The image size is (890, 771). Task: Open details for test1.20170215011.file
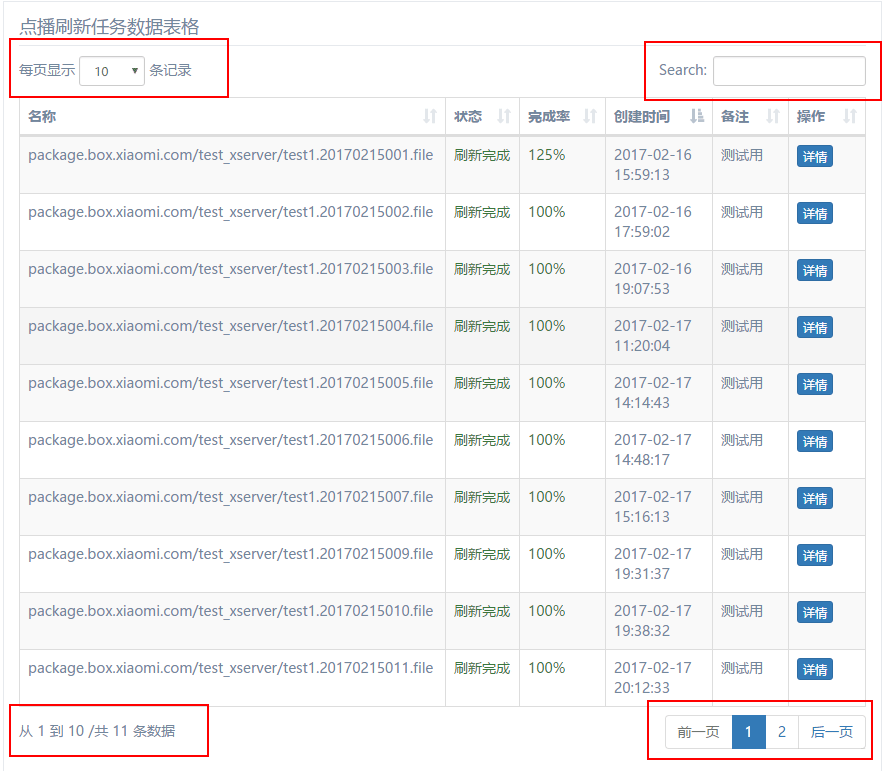(814, 669)
